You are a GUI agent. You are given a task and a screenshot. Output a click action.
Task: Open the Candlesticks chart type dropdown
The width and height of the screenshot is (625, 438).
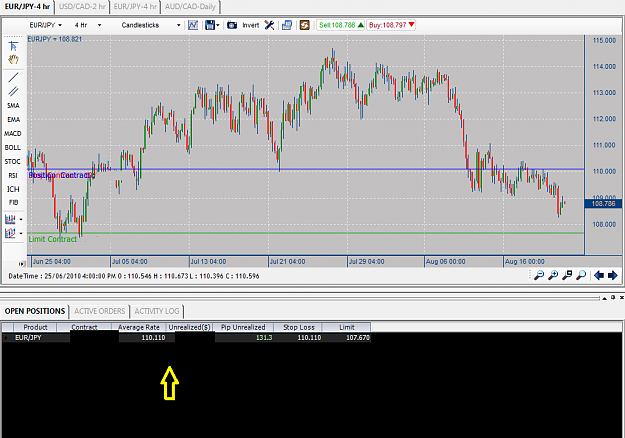151,25
